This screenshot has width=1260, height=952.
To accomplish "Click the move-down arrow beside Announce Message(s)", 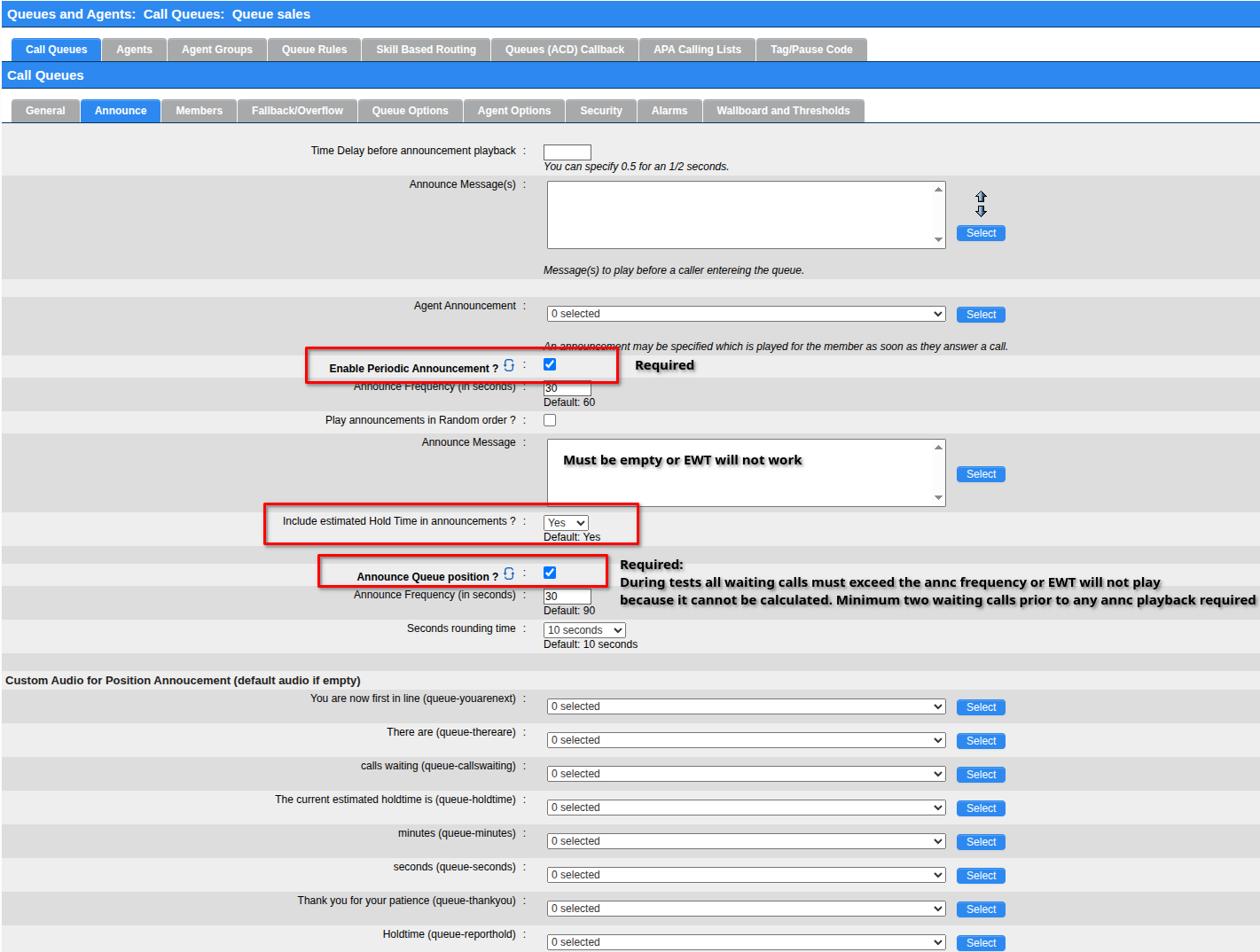I will pyautogui.click(x=981, y=211).
